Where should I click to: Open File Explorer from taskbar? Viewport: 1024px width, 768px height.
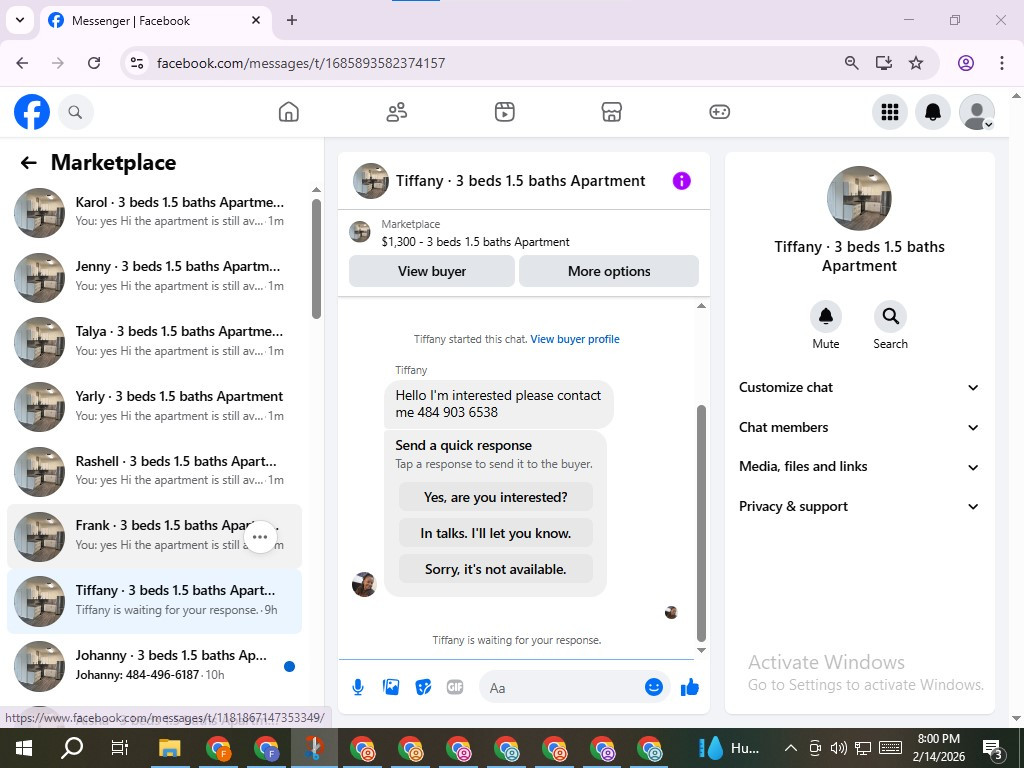(170, 748)
